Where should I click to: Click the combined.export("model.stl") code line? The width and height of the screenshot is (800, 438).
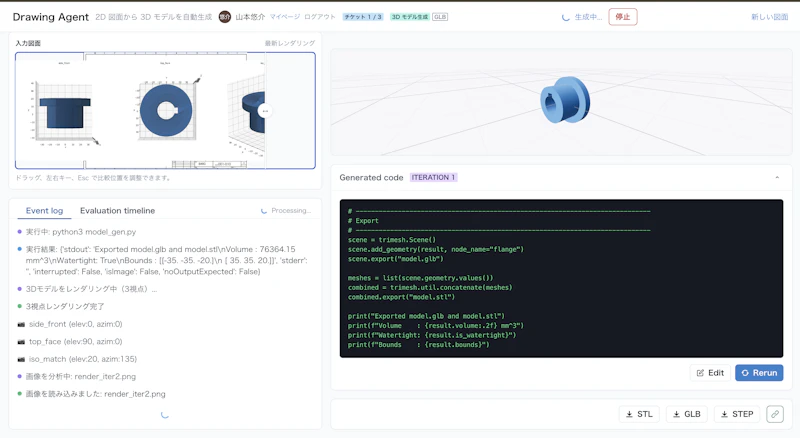click(x=401, y=297)
